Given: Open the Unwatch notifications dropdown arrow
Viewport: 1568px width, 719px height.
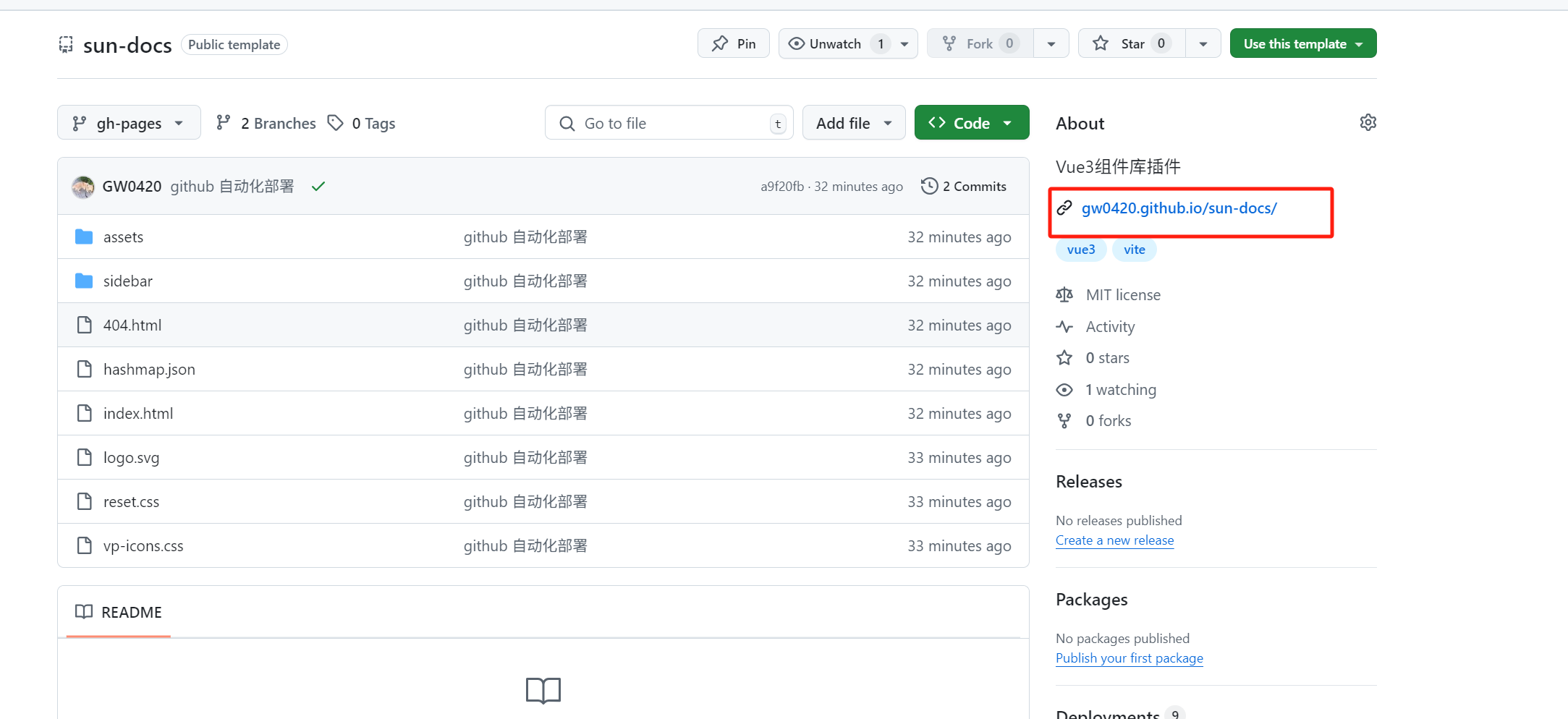Looking at the screenshot, I should (904, 43).
